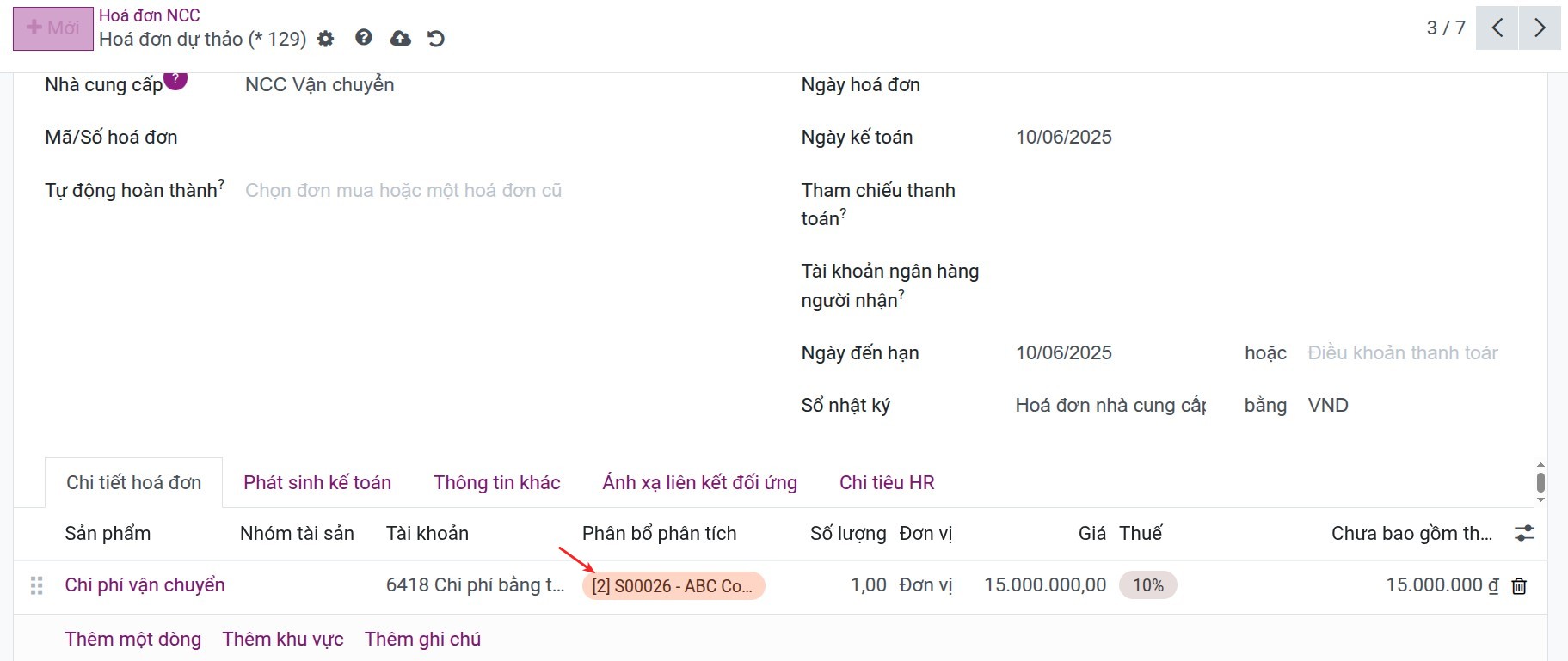This screenshot has width=1568, height=661.
Task: Click the help question mark icon
Action: click(364, 38)
